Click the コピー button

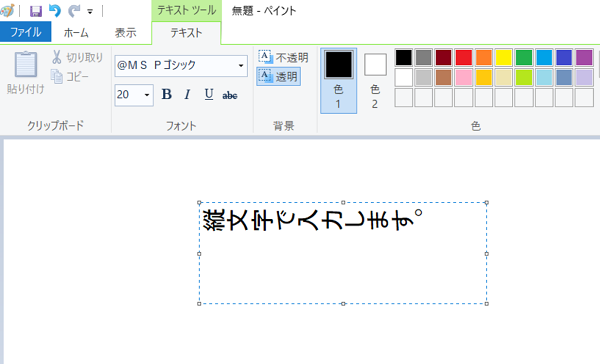pyautogui.click(x=70, y=77)
